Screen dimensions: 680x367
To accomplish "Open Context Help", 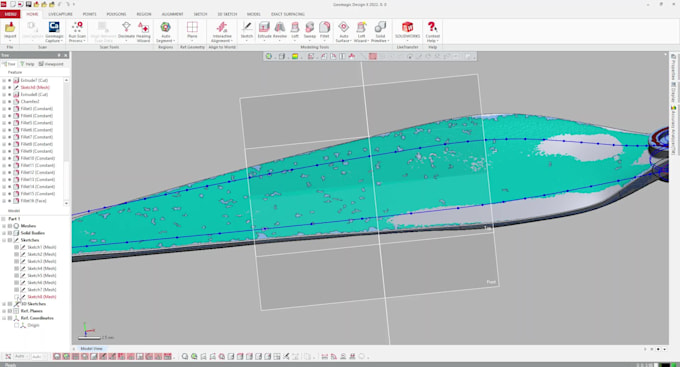I will pyautogui.click(x=432, y=32).
